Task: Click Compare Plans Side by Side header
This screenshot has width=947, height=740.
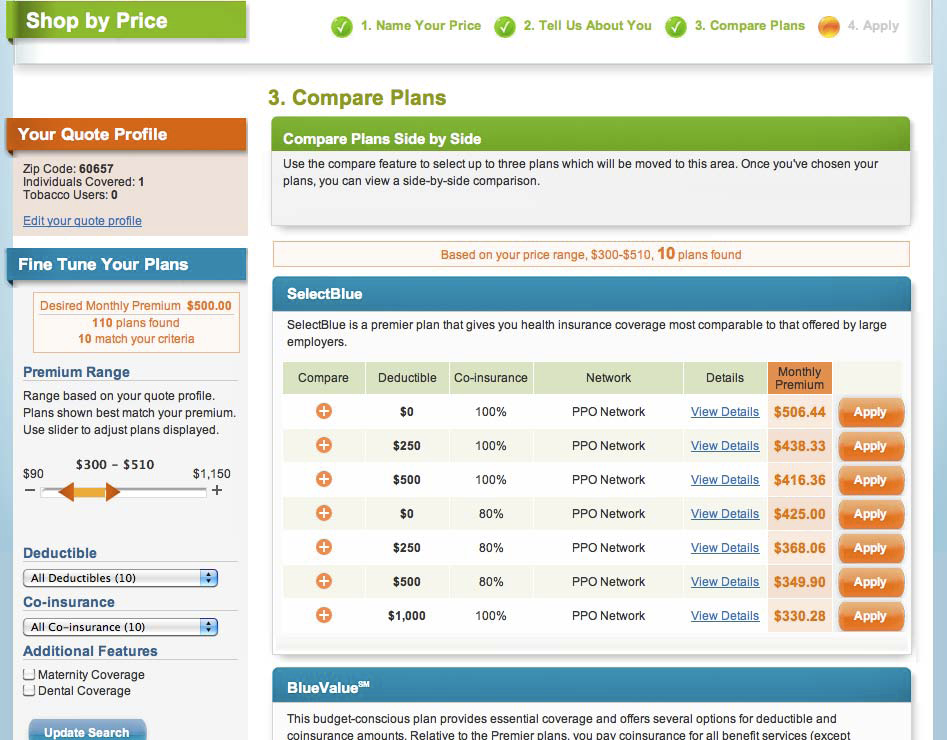Action: coord(382,139)
